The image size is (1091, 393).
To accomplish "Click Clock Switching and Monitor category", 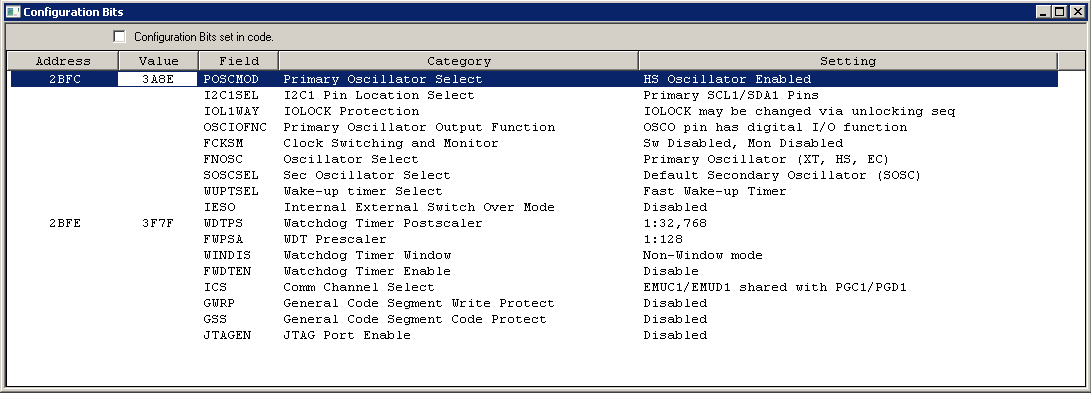I will [390, 143].
